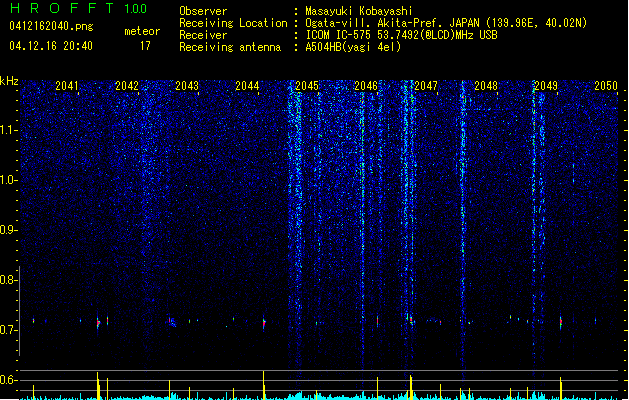Click the 0.6 kHz axis label

click(x=9, y=380)
